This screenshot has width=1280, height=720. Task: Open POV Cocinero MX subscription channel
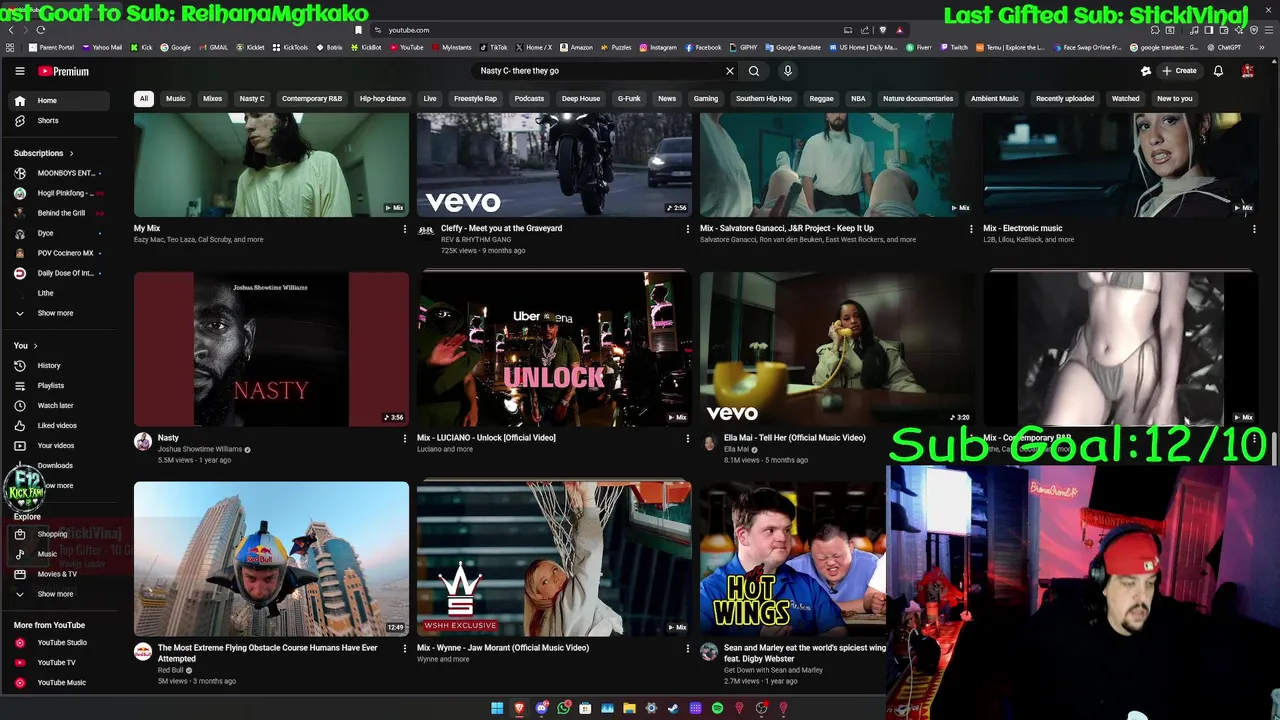point(60,253)
